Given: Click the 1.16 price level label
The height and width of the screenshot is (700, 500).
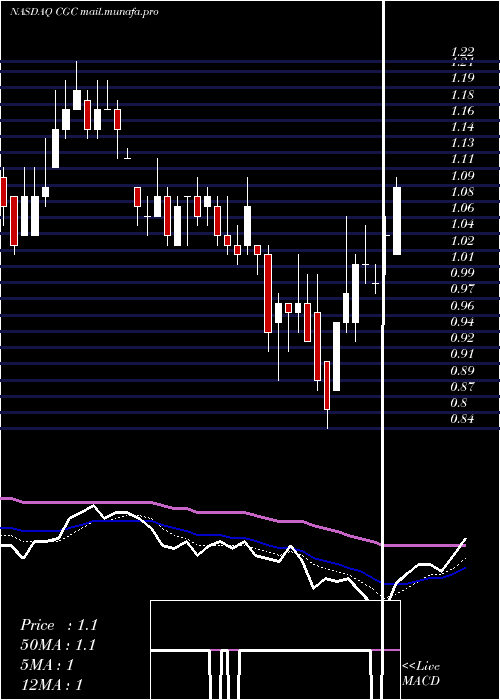Looking at the screenshot, I should [462, 111].
